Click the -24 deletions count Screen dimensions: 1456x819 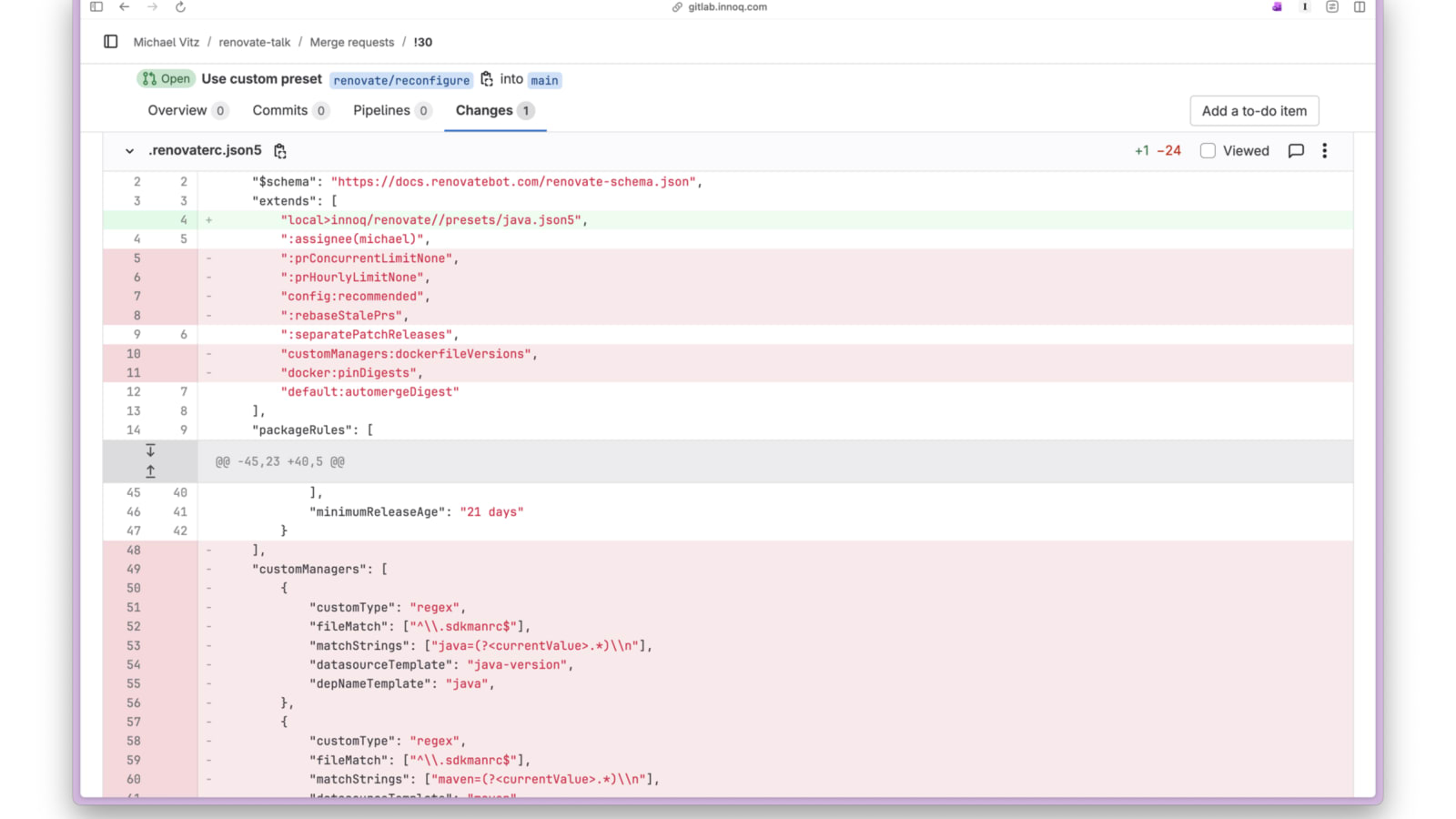tap(1169, 151)
